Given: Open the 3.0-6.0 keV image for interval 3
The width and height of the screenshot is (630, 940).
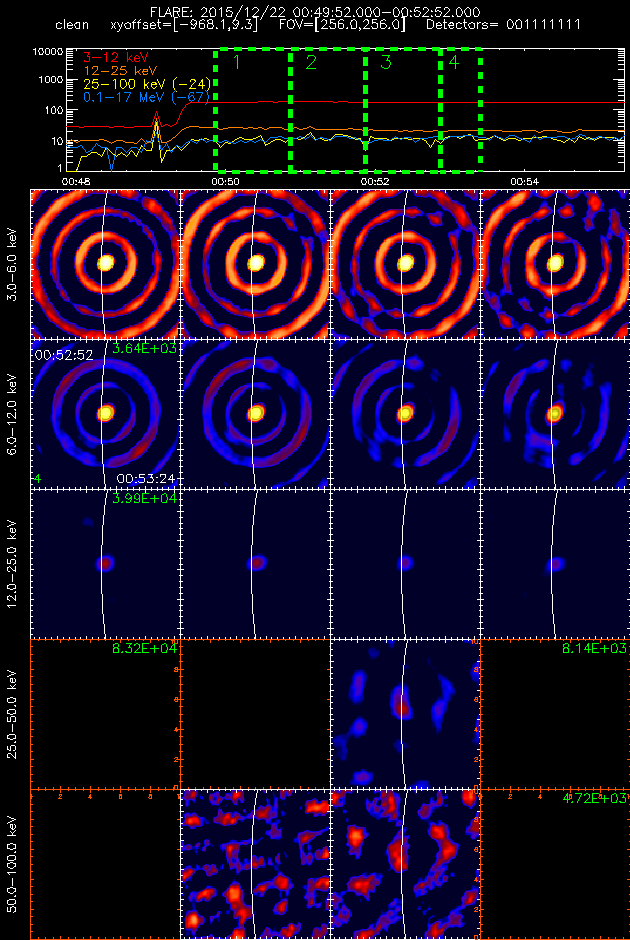Looking at the screenshot, I should pyautogui.click(x=405, y=264).
